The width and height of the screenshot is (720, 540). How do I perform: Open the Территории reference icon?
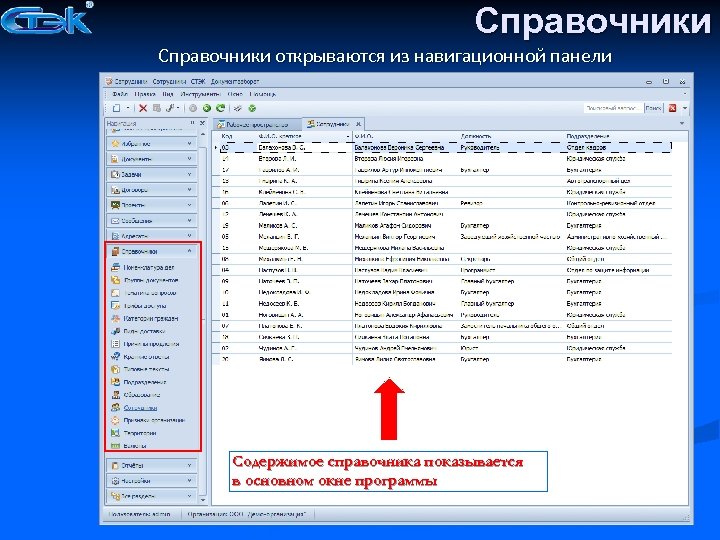[x=115, y=433]
